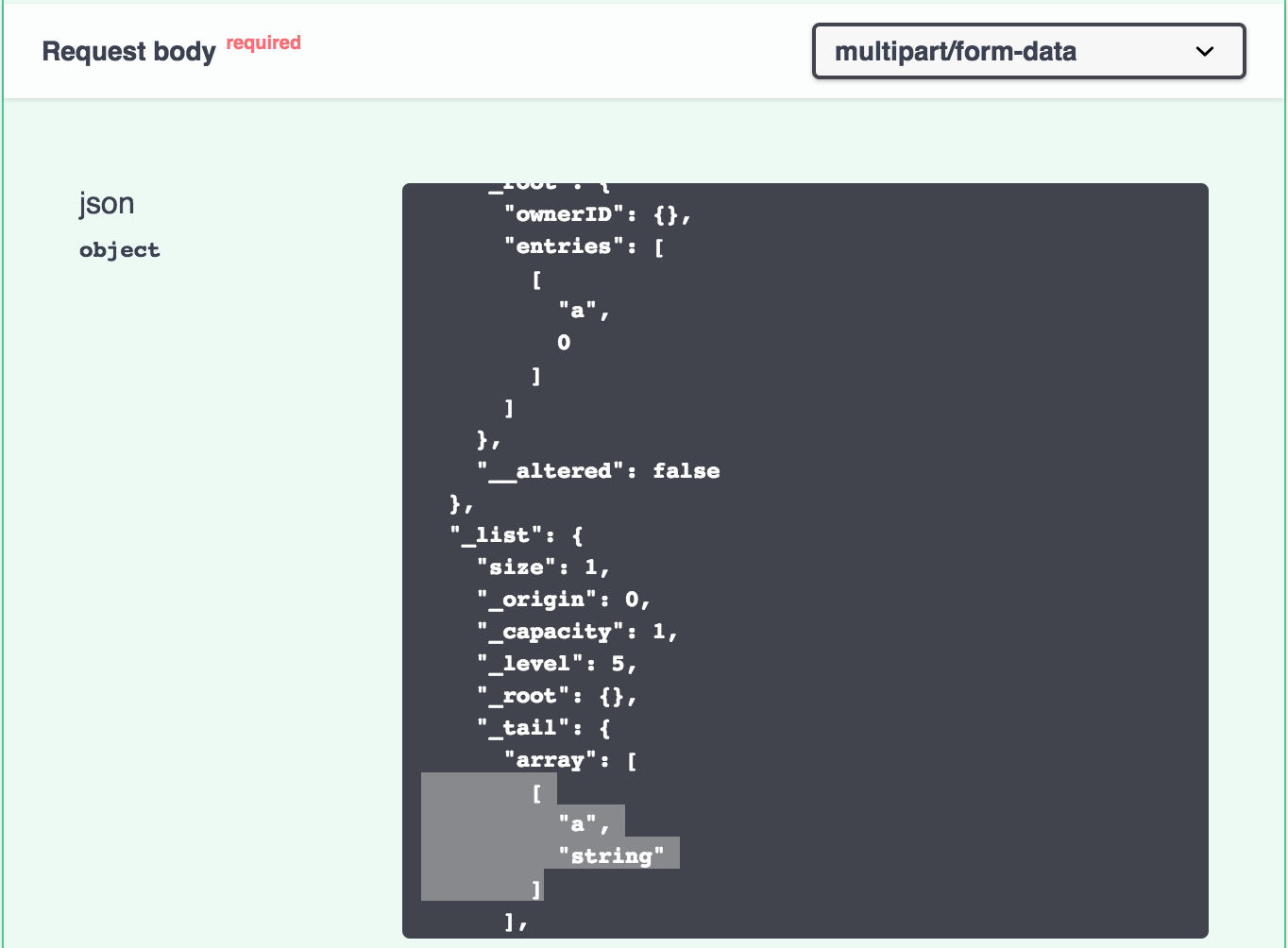Click the object type label under json

tap(119, 249)
